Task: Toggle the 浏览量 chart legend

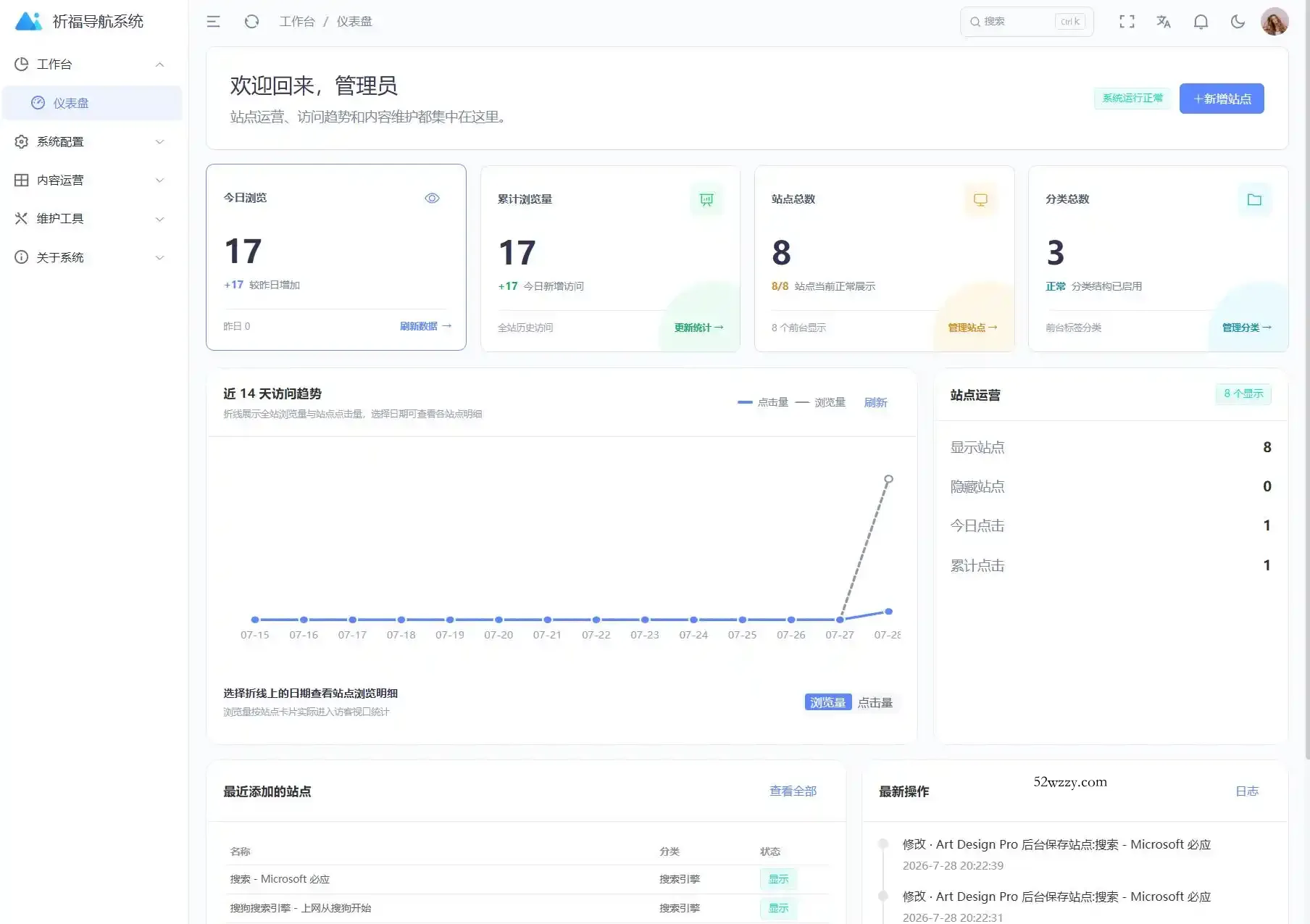Action: click(820, 402)
